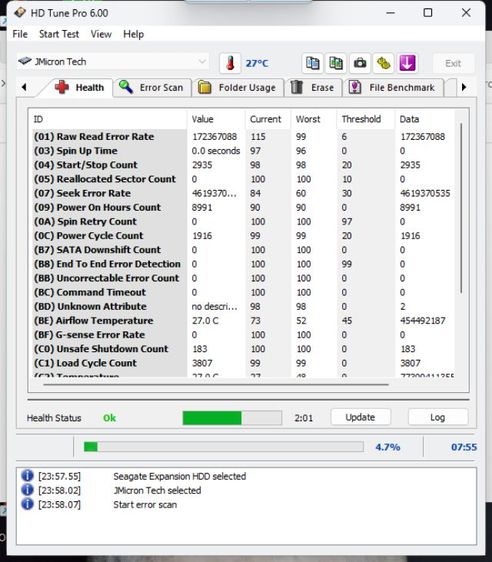The width and height of the screenshot is (492, 562).
Task: Select the (0C) Power Cycle Count row
Action: point(244,235)
